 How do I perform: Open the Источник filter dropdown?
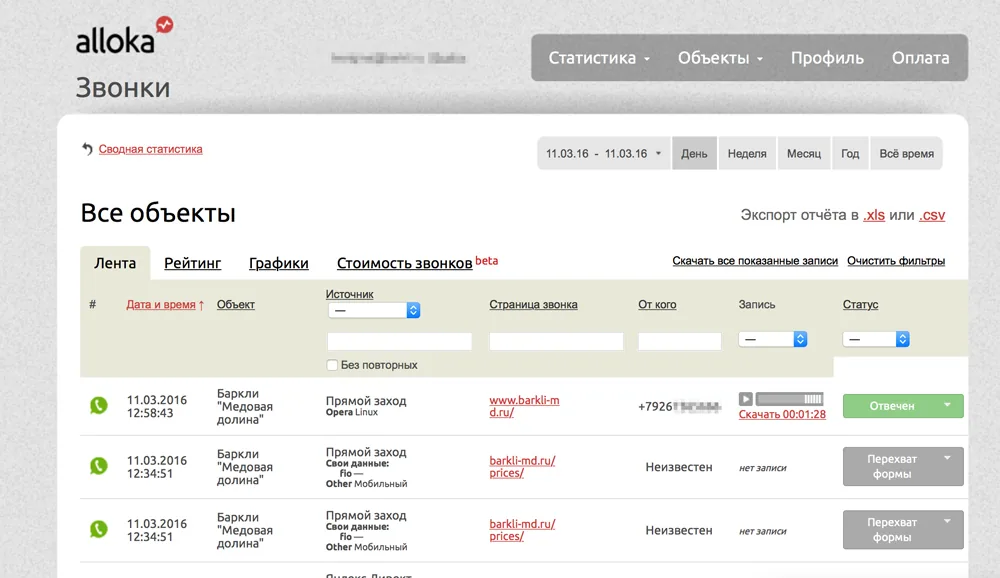tap(374, 310)
